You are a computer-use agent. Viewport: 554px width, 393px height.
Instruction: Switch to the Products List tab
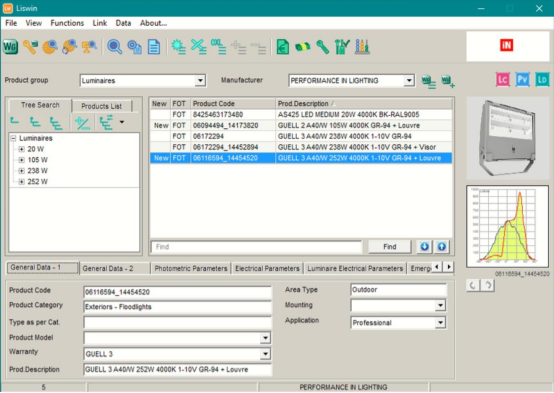101,106
